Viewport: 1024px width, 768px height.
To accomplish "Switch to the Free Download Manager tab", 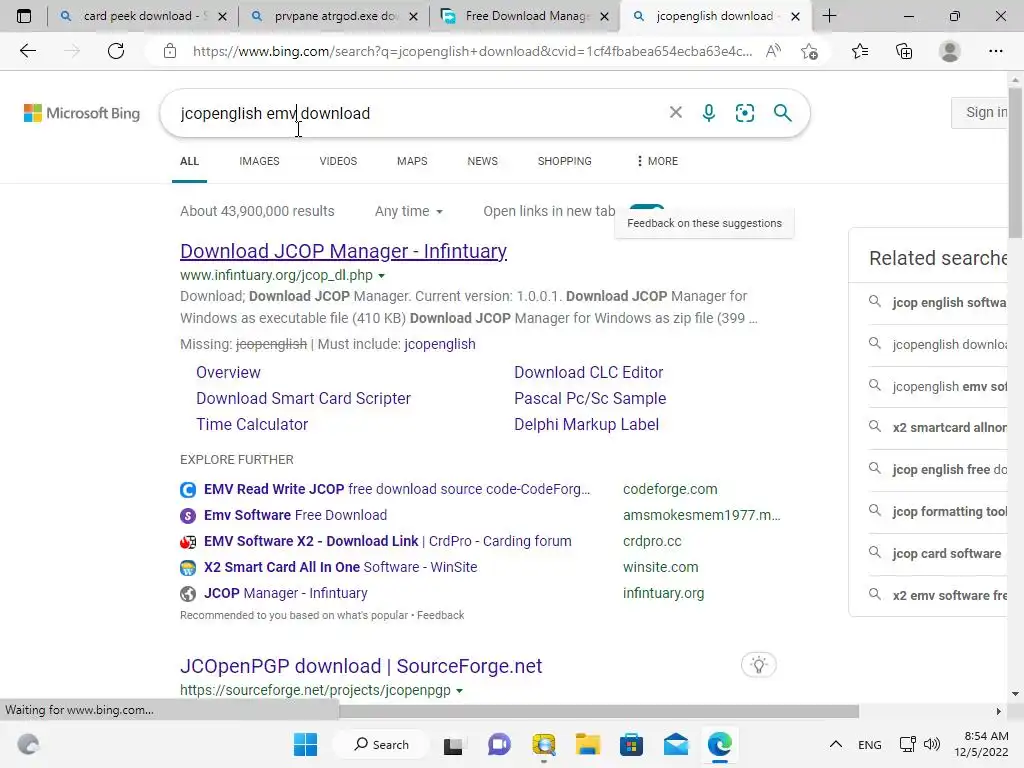I will [x=526, y=16].
